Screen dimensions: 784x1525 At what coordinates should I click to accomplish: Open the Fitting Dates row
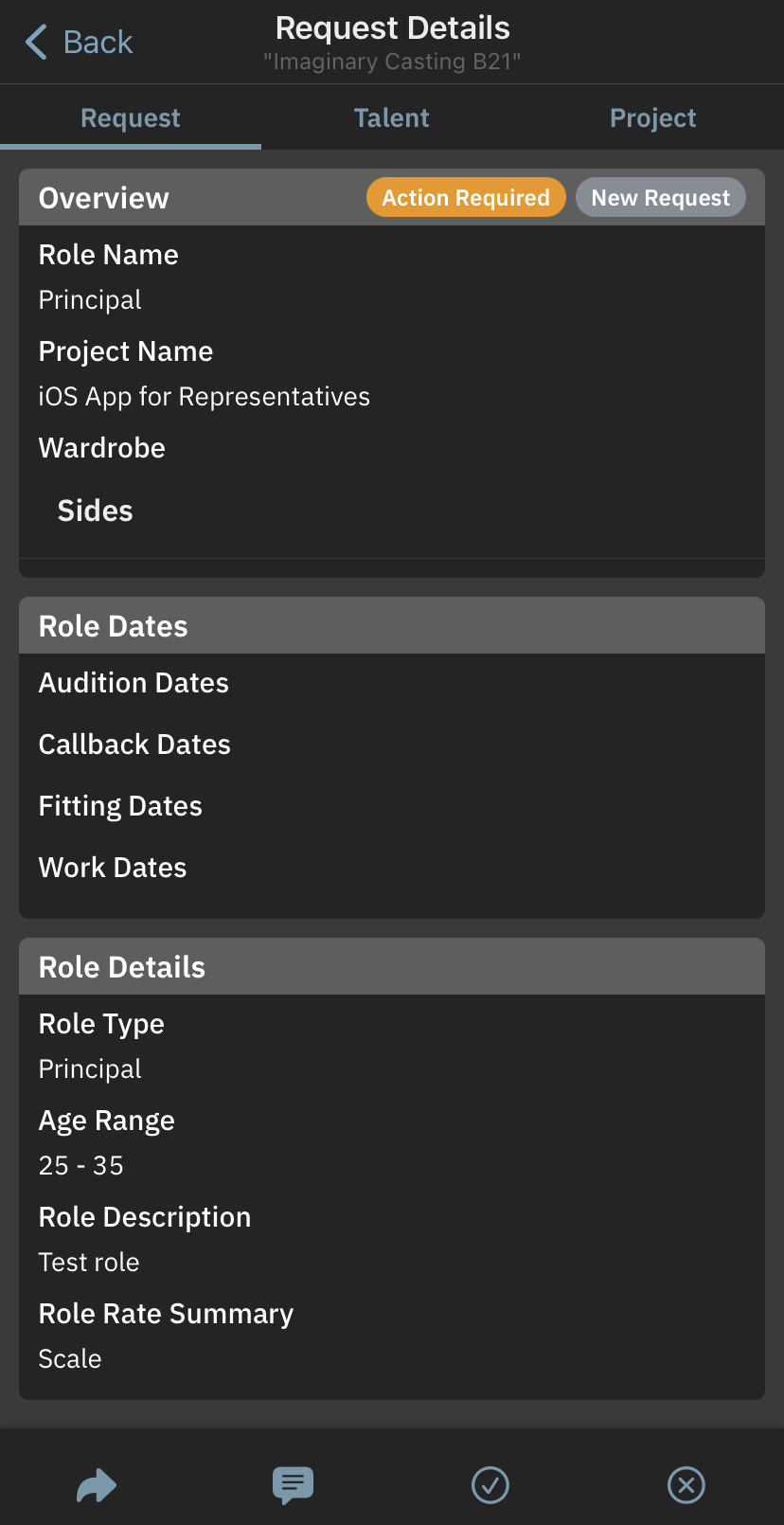click(x=120, y=806)
